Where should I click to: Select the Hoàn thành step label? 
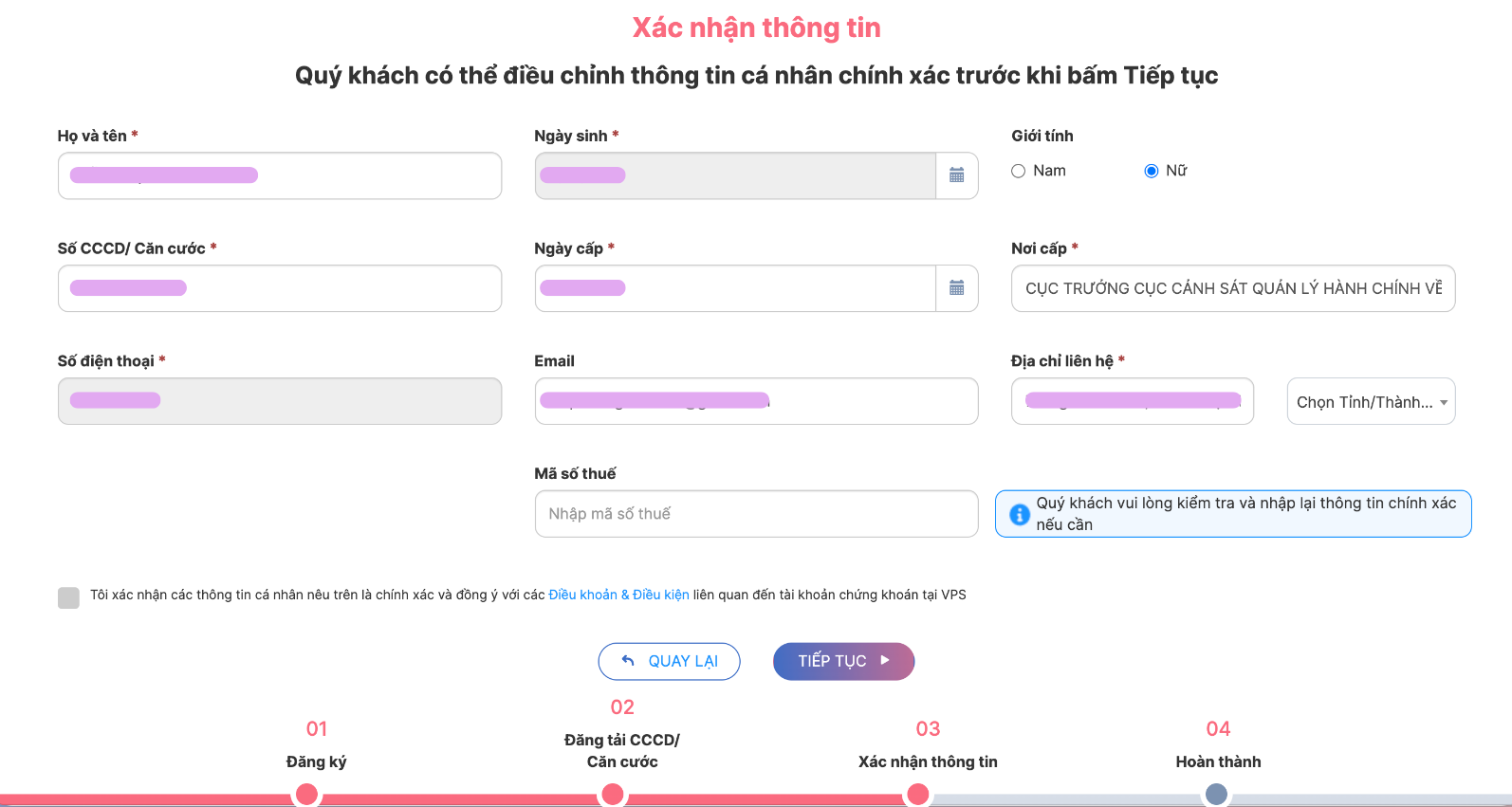pos(1218,761)
